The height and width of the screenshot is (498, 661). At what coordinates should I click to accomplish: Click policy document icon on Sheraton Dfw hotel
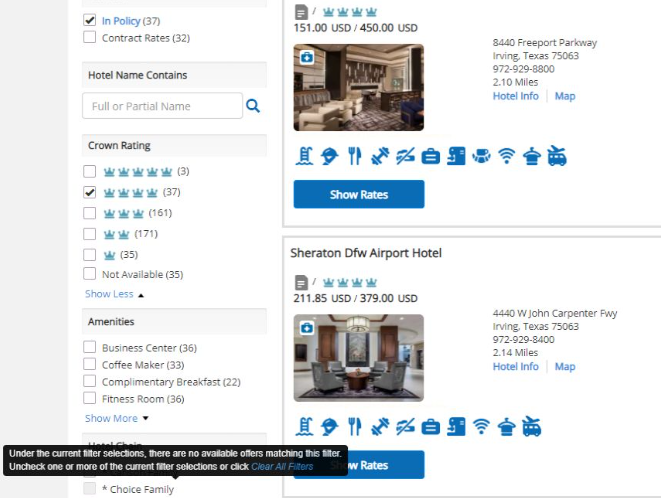click(x=301, y=283)
